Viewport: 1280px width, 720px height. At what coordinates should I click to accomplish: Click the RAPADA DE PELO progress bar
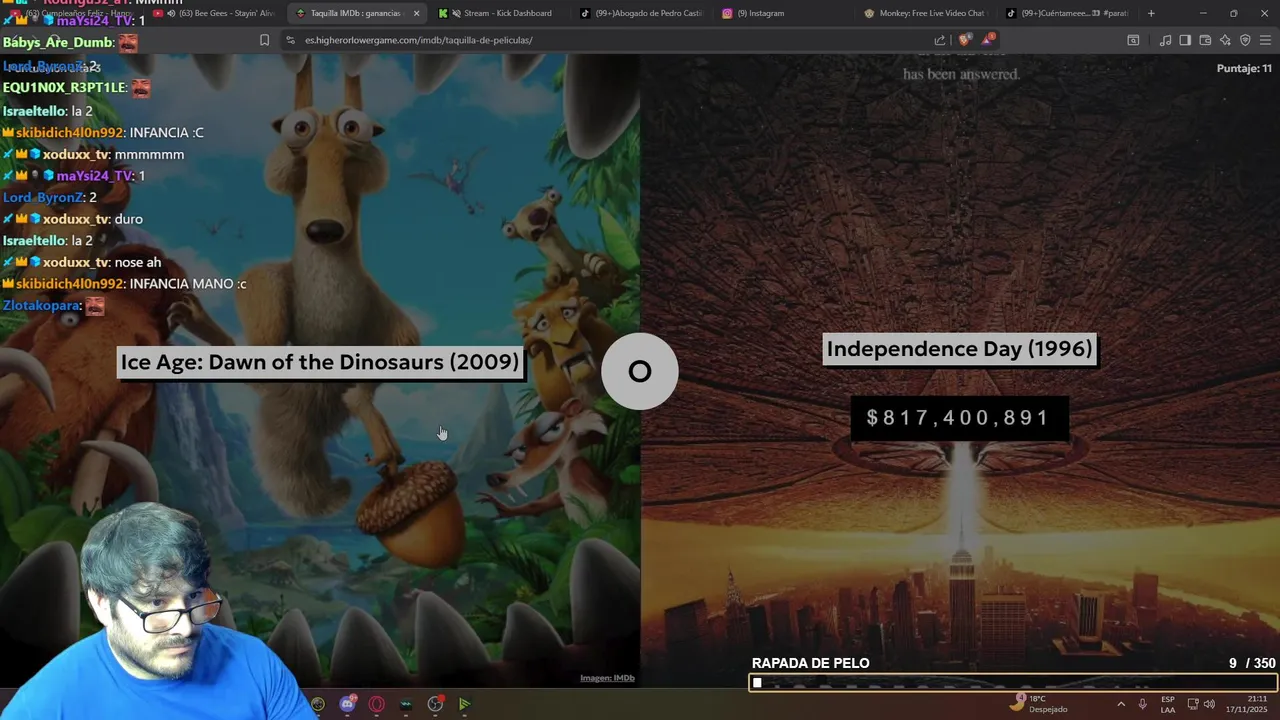click(x=1013, y=683)
